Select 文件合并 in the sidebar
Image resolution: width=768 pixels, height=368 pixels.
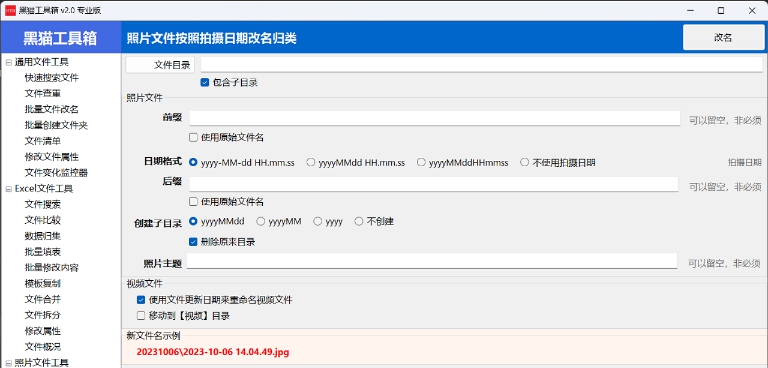[43, 299]
